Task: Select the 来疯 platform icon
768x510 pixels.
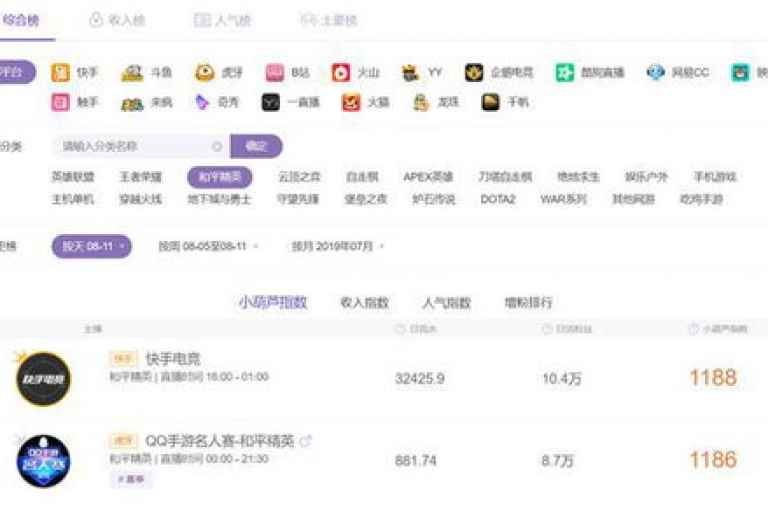Action: click(132, 103)
